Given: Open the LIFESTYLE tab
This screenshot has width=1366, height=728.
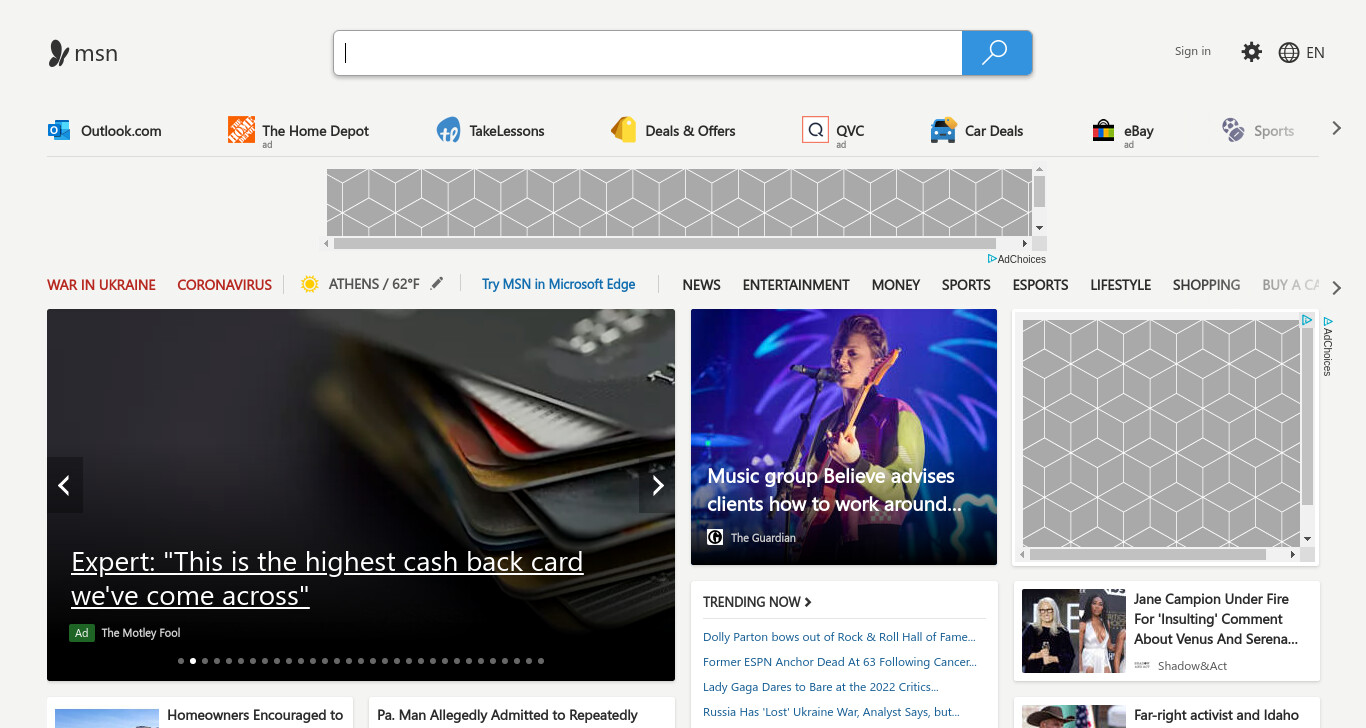Looking at the screenshot, I should point(1120,285).
